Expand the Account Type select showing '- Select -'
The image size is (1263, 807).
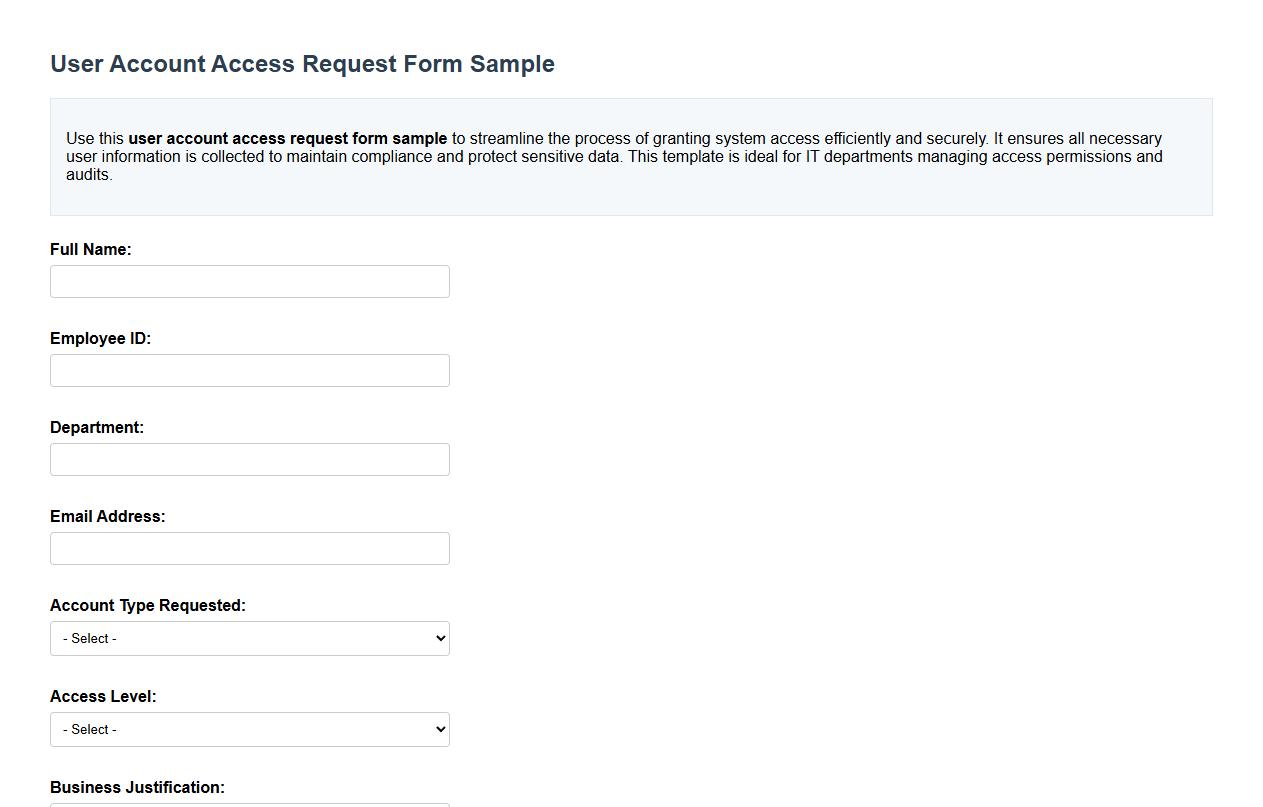(249, 638)
